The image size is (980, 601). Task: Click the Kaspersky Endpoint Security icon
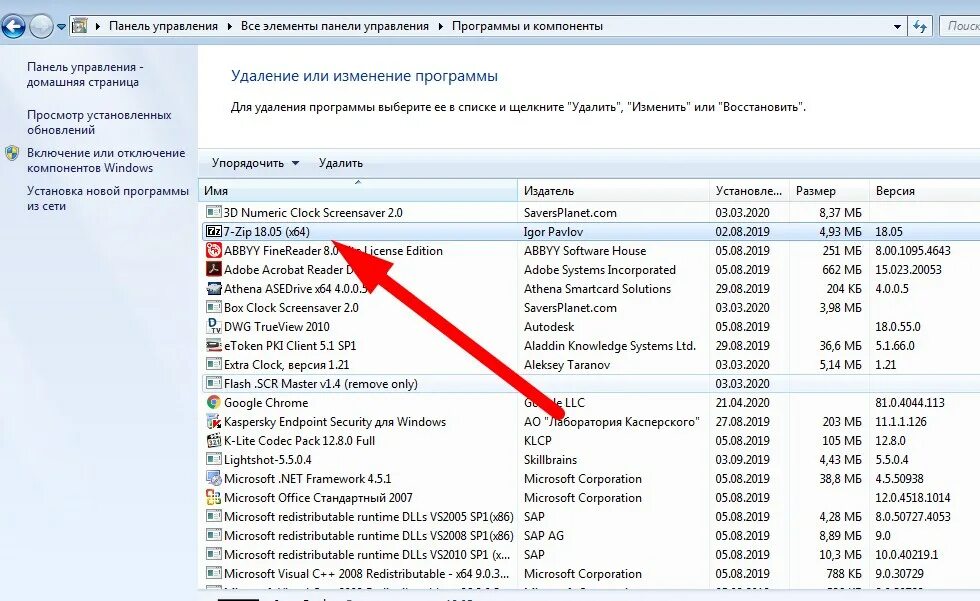click(214, 422)
